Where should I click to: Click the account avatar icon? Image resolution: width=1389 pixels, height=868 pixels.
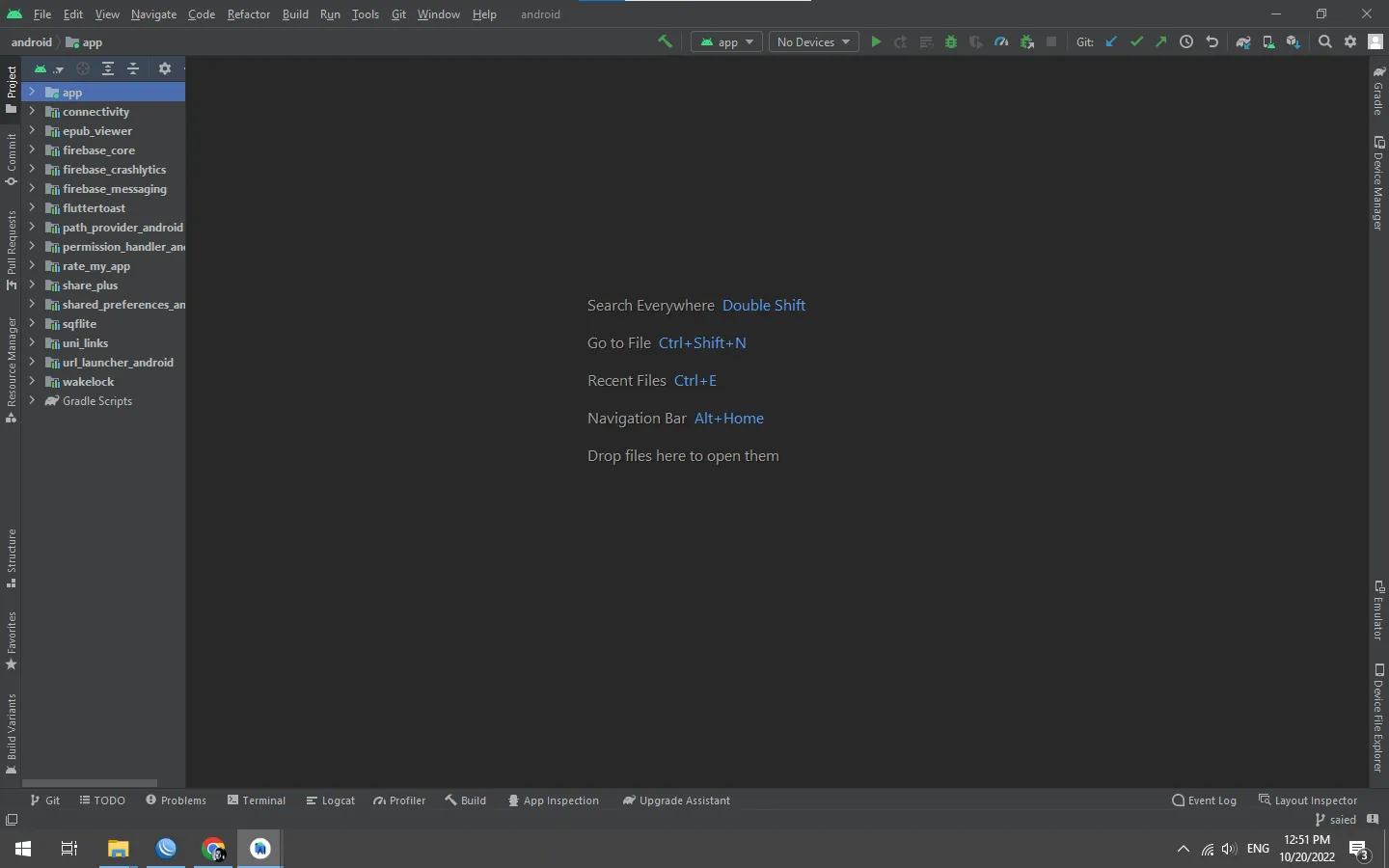[x=1375, y=41]
